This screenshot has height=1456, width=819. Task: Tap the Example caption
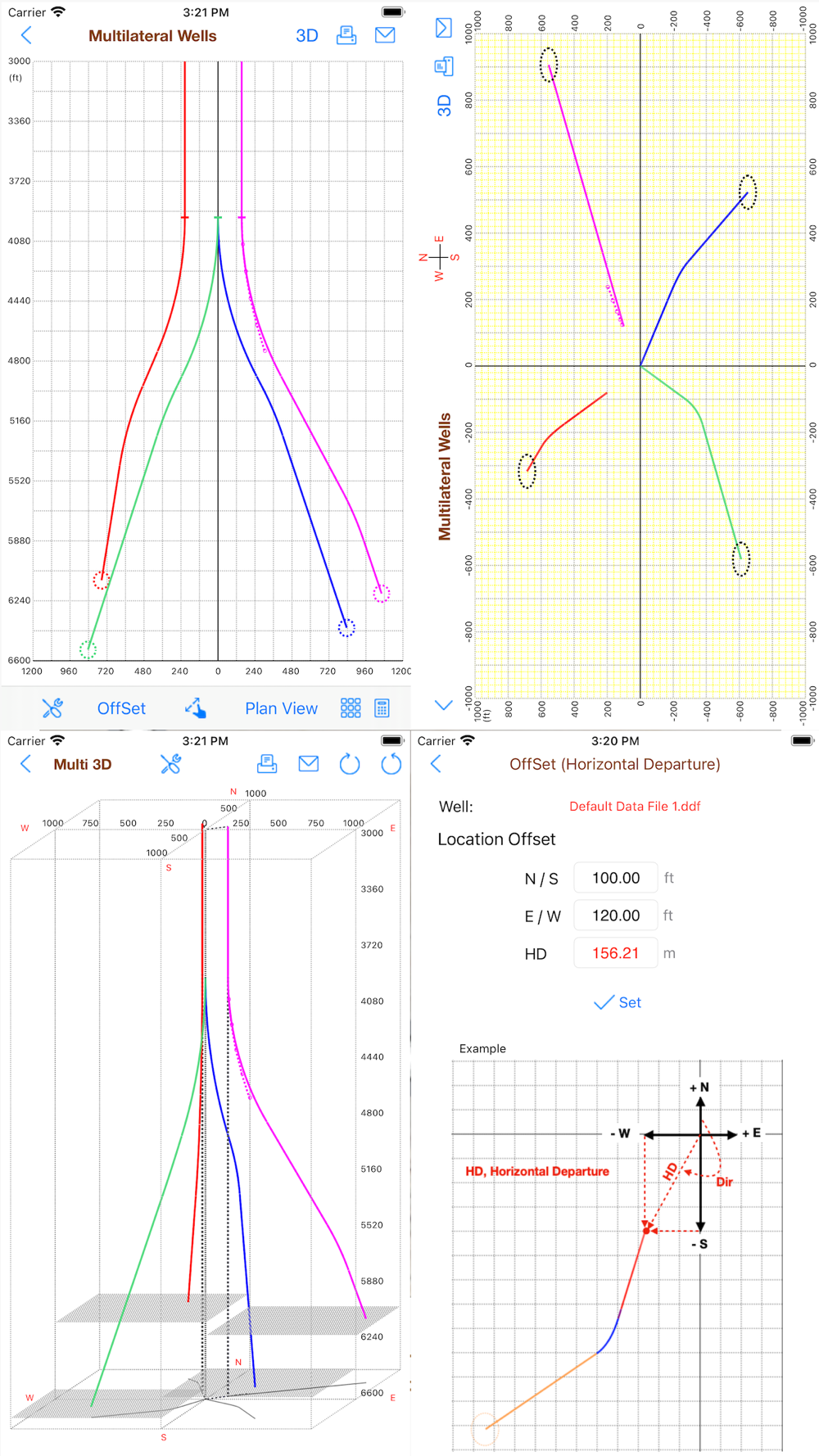(x=482, y=1049)
